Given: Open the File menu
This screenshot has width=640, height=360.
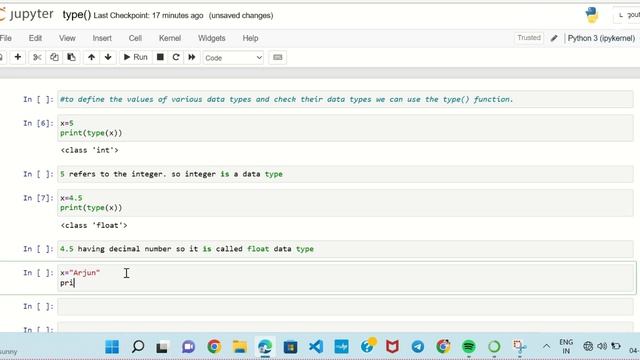Looking at the screenshot, I should coord(6,38).
